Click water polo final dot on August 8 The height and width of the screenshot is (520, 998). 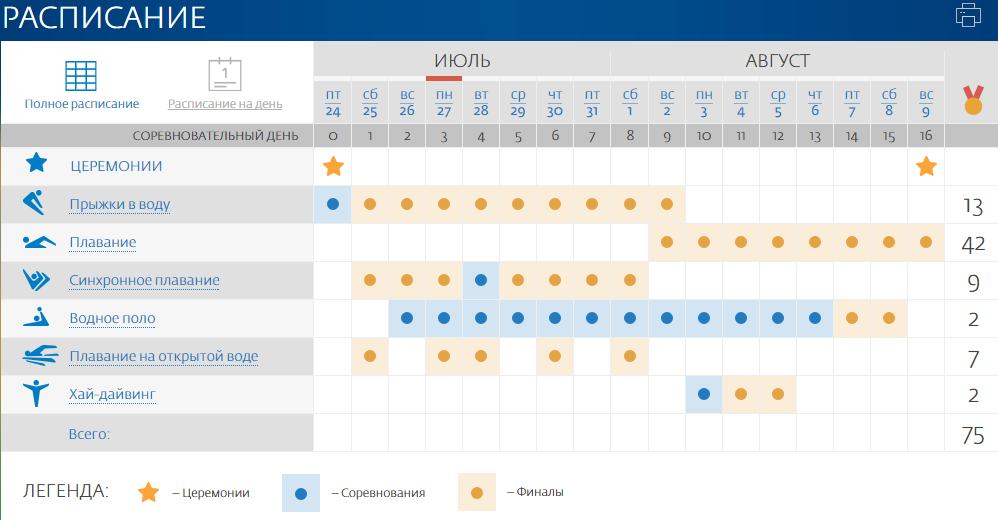889,318
